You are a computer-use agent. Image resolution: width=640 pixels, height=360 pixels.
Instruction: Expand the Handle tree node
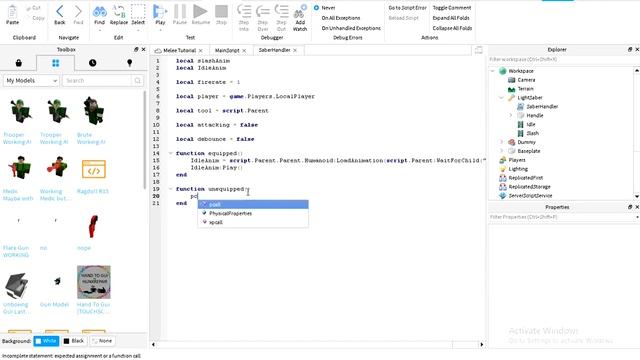511,116
